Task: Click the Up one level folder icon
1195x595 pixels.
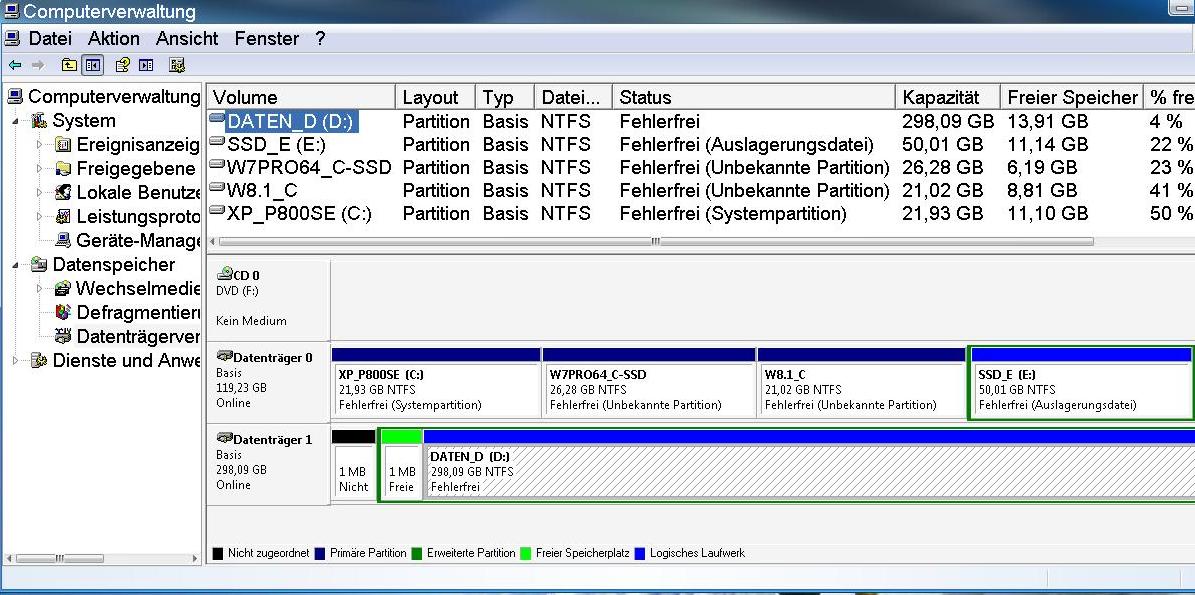Action: click(x=69, y=66)
